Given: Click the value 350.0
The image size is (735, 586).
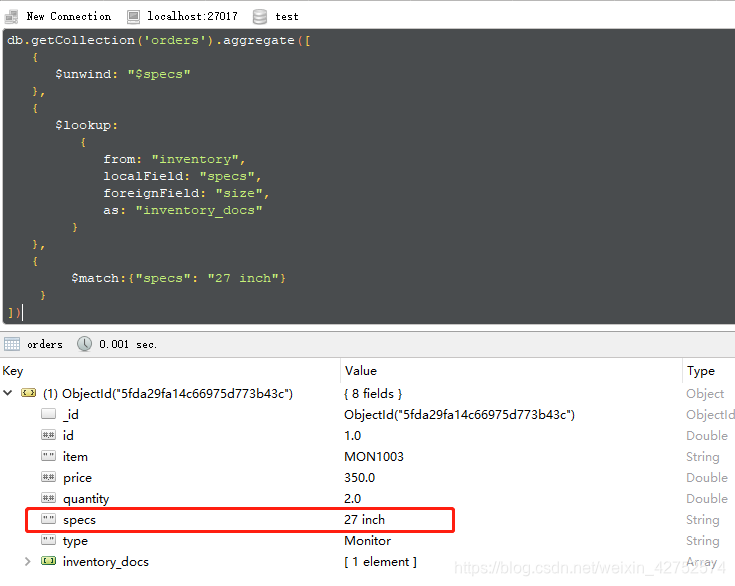Looking at the screenshot, I should click(x=360, y=478).
